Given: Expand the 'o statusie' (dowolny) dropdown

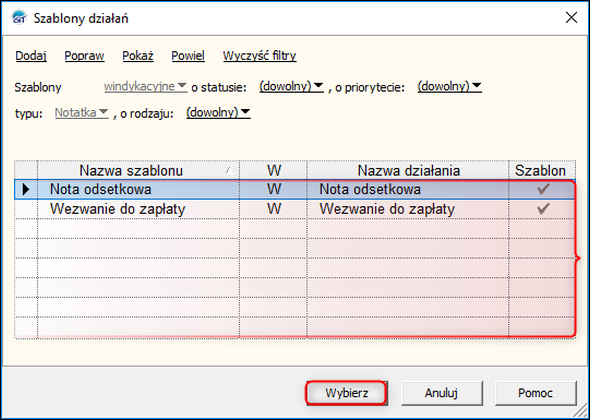Looking at the screenshot, I should (x=291, y=87).
